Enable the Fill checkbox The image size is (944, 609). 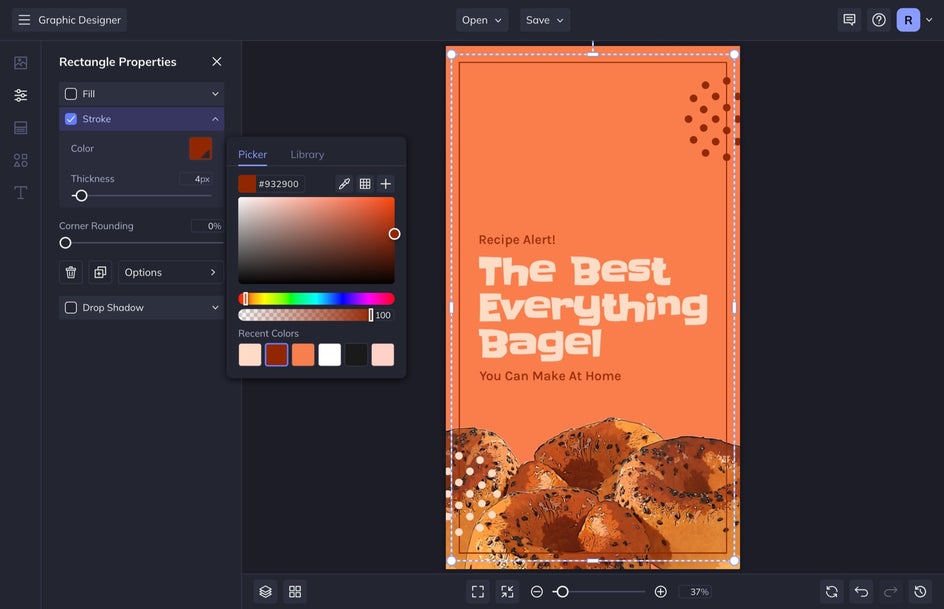click(x=71, y=94)
